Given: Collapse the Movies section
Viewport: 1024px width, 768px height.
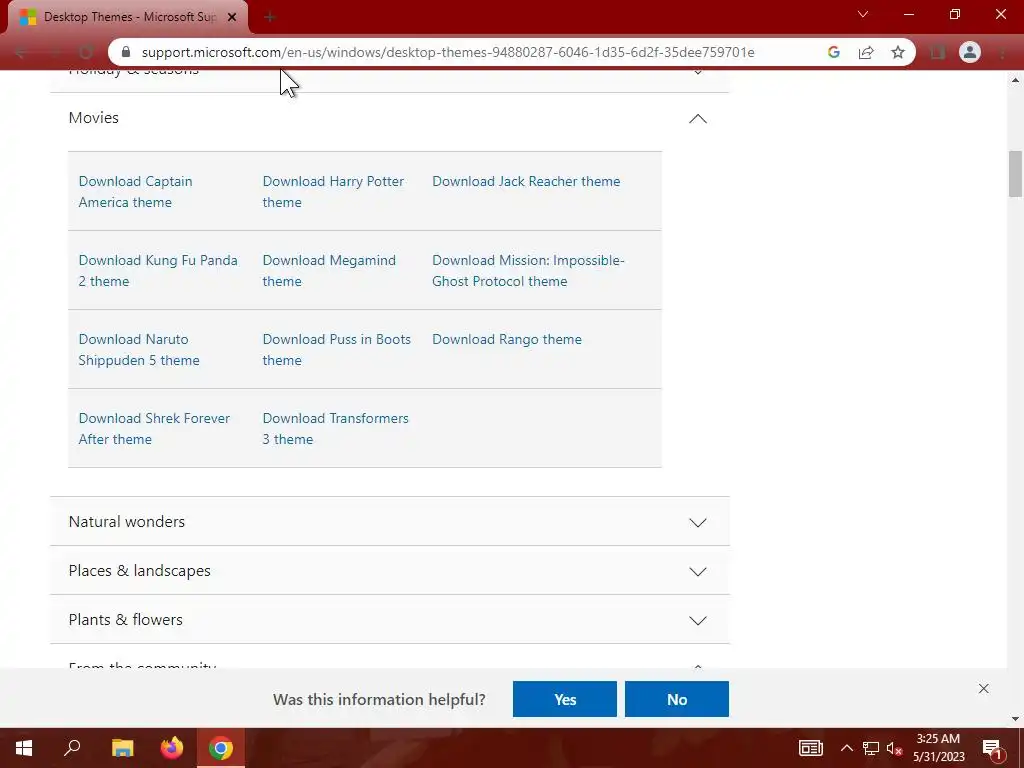Looking at the screenshot, I should tap(697, 118).
